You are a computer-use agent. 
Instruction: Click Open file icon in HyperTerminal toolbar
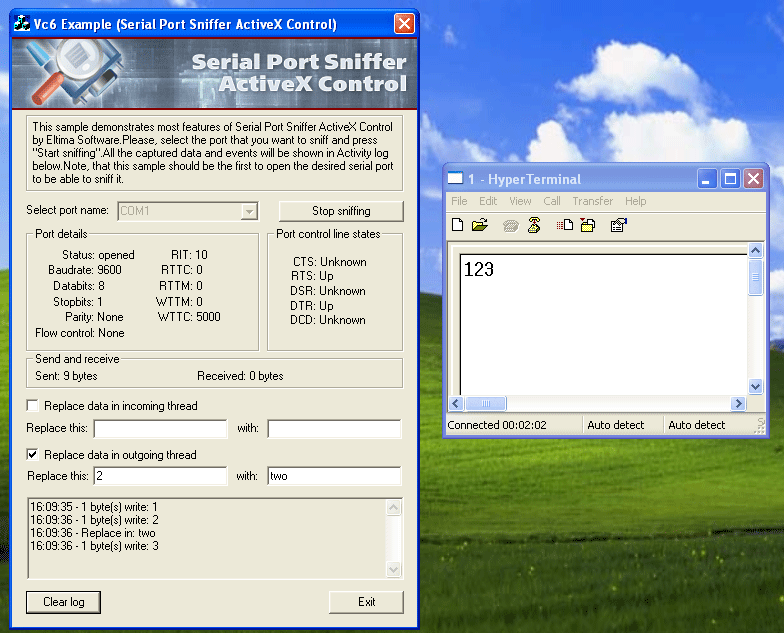(480, 225)
